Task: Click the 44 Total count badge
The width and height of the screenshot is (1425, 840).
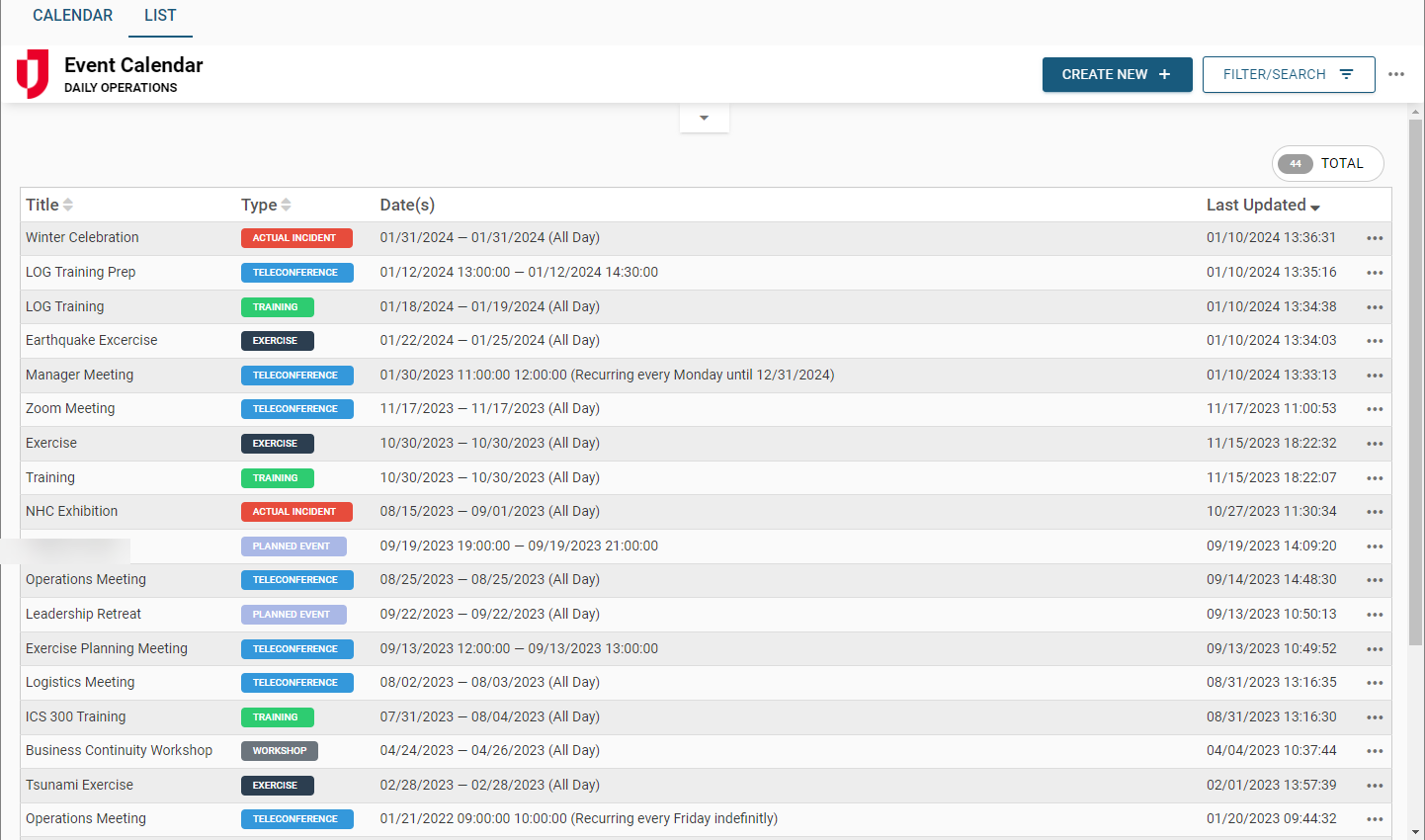Action: click(x=1327, y=164)
